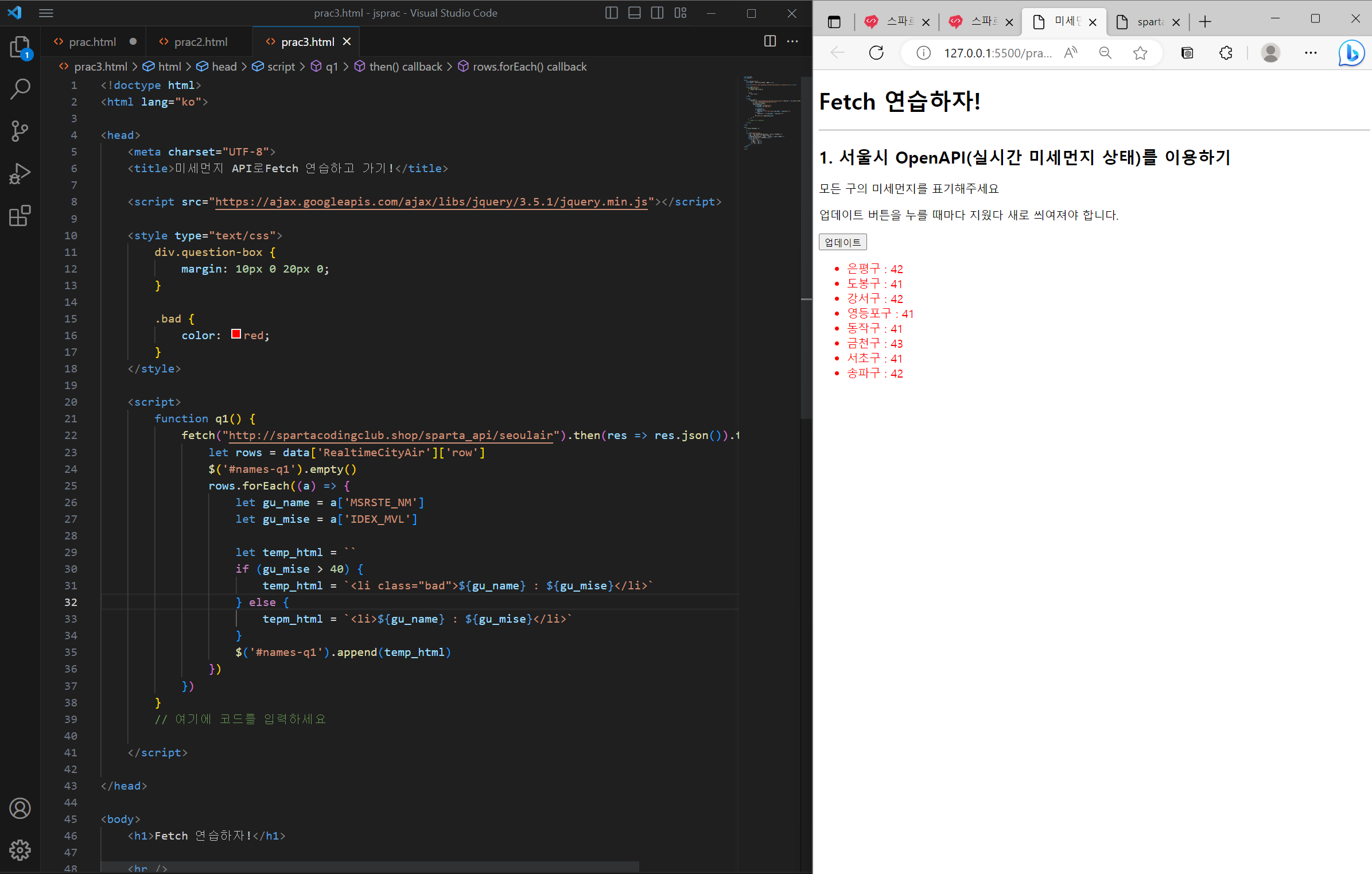Viewport: 1372px width, 874px height.
Task: Open the Accounts menu in VS Code
Action: point(20,808)
